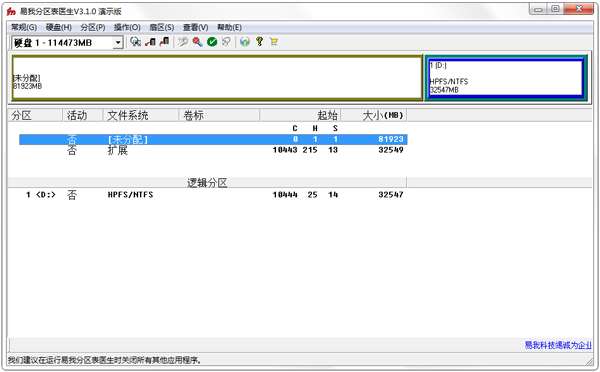Click the 逻辑分区 section header
600x372 pixels.
click(x=207, y=183)
